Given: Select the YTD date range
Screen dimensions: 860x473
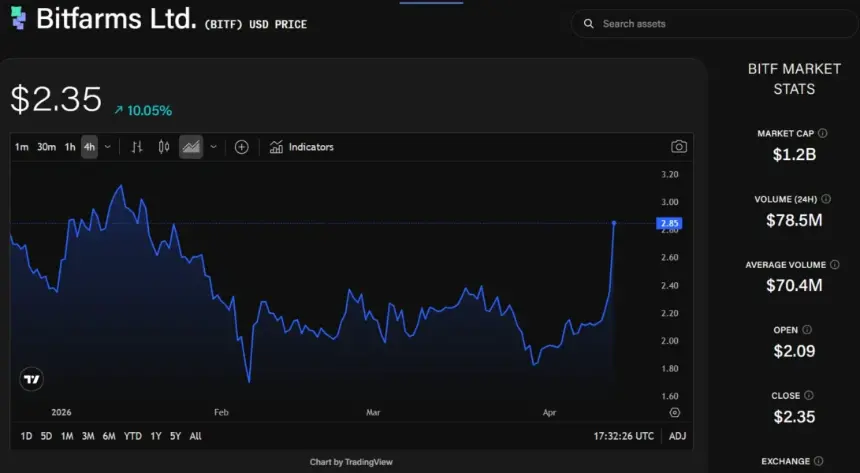Looking at the screenshot, I should click(x=133, y=436).
